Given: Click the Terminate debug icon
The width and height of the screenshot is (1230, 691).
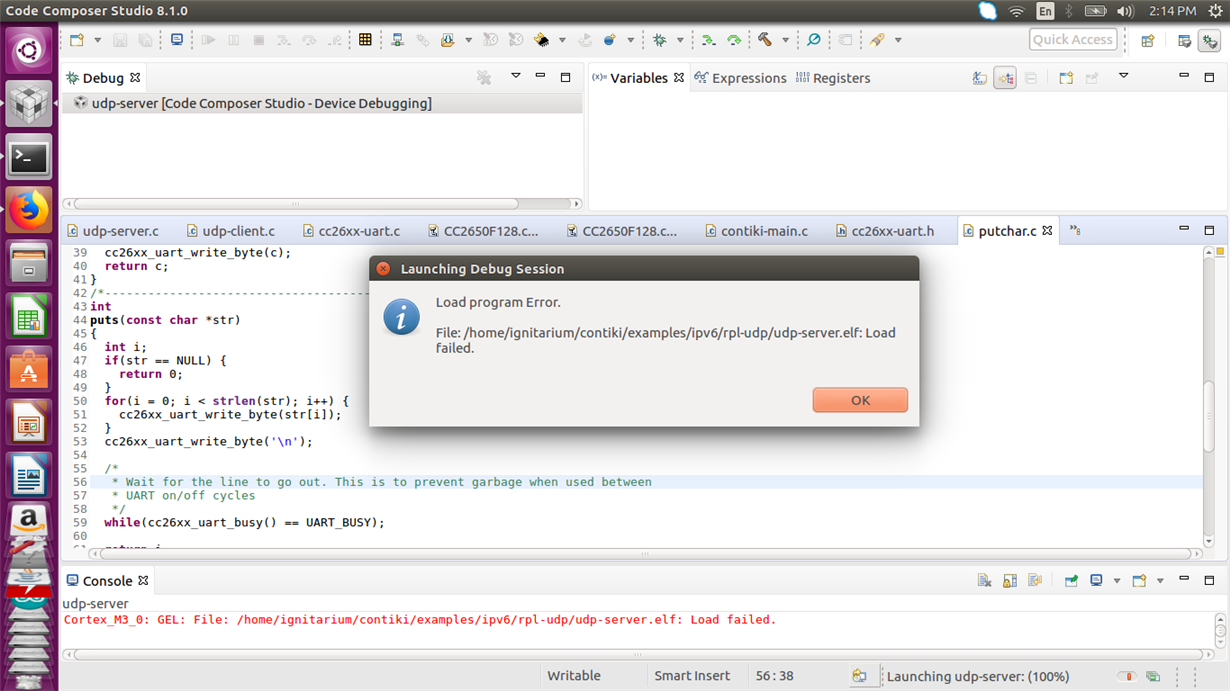Looking at the screenshot, I should 259,40.
